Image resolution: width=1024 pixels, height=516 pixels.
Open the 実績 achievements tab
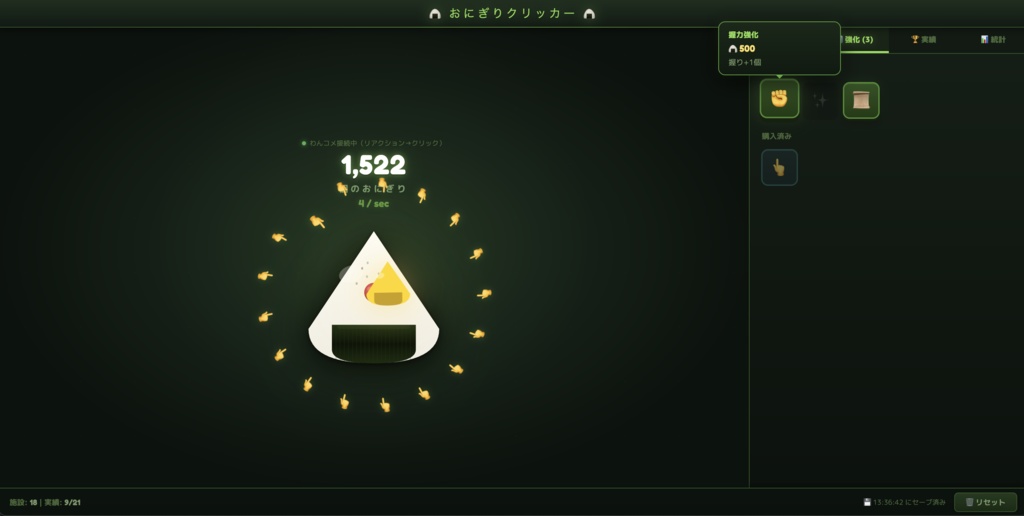click(923, 40)
